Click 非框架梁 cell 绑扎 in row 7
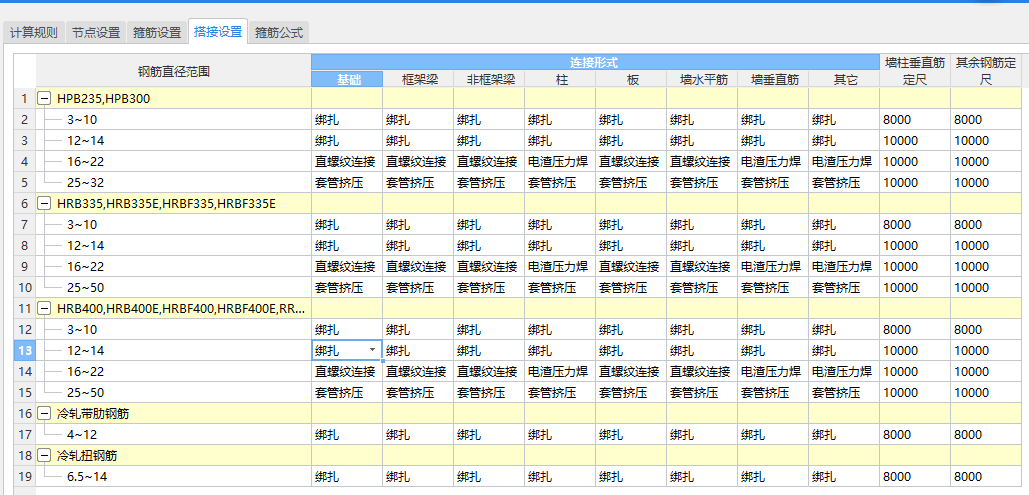The image size is (1029, 495). tap(489, 225)
